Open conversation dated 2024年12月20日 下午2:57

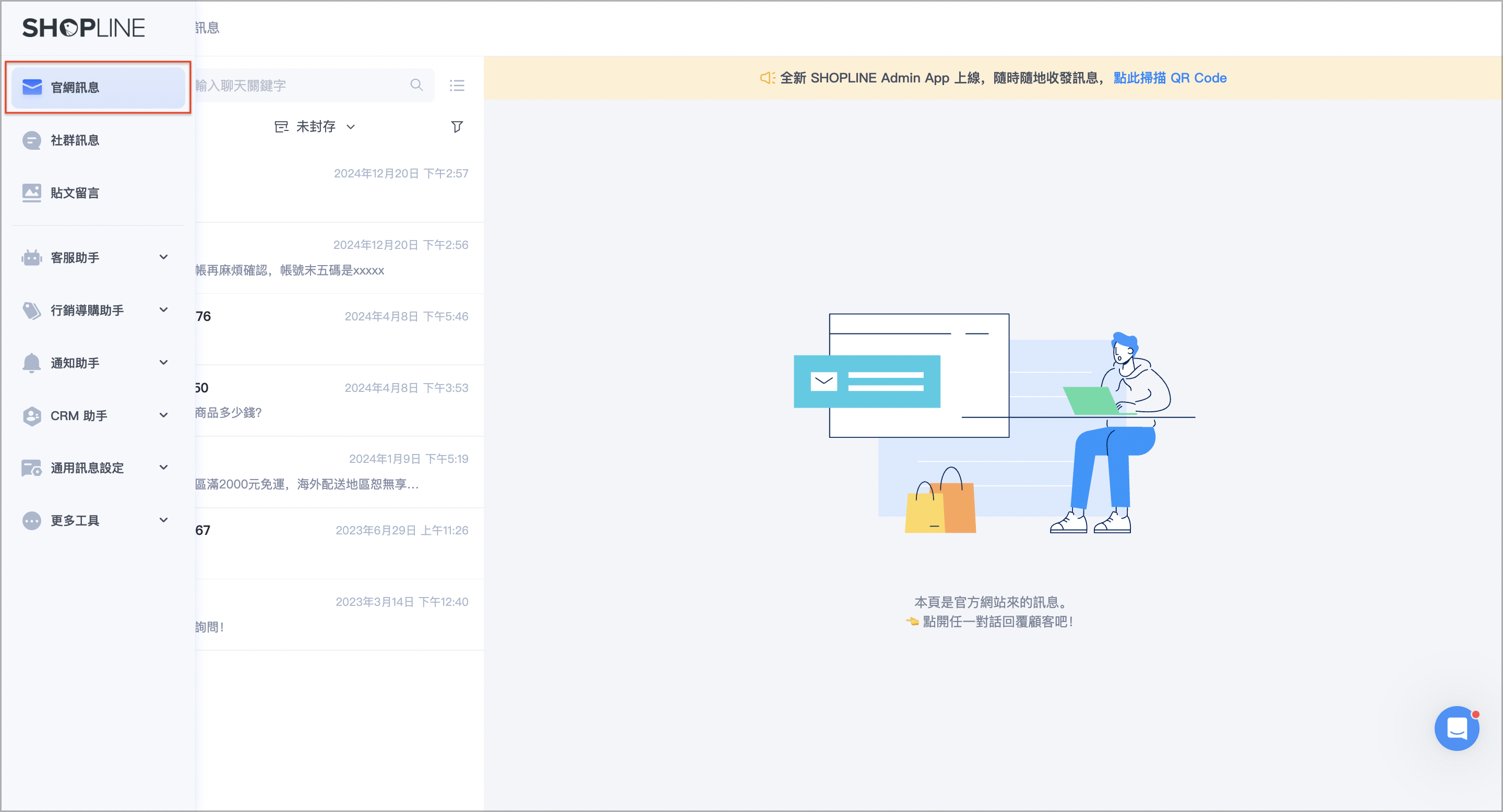coord(340,187)
